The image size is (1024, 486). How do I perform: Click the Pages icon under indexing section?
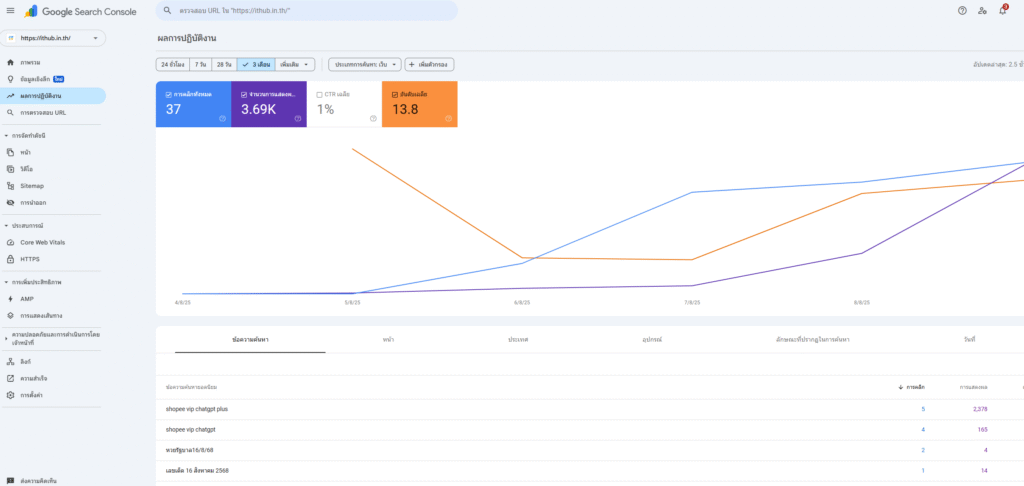coord(10,152)
